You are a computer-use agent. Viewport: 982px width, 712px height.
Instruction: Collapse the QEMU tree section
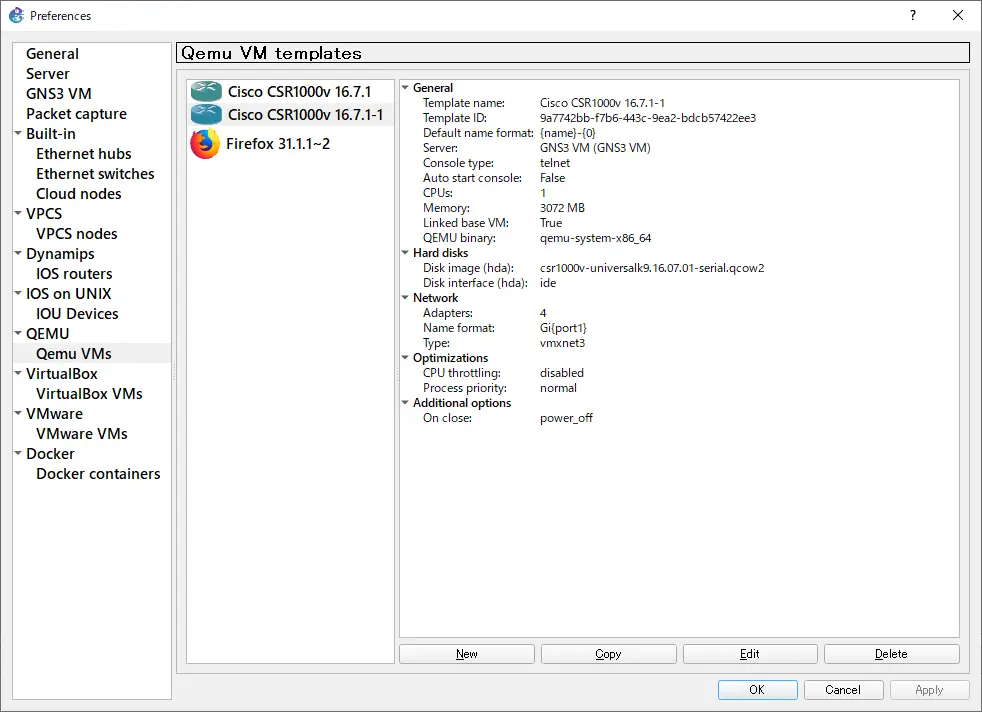pyautogui.click(x=18, y=333)
